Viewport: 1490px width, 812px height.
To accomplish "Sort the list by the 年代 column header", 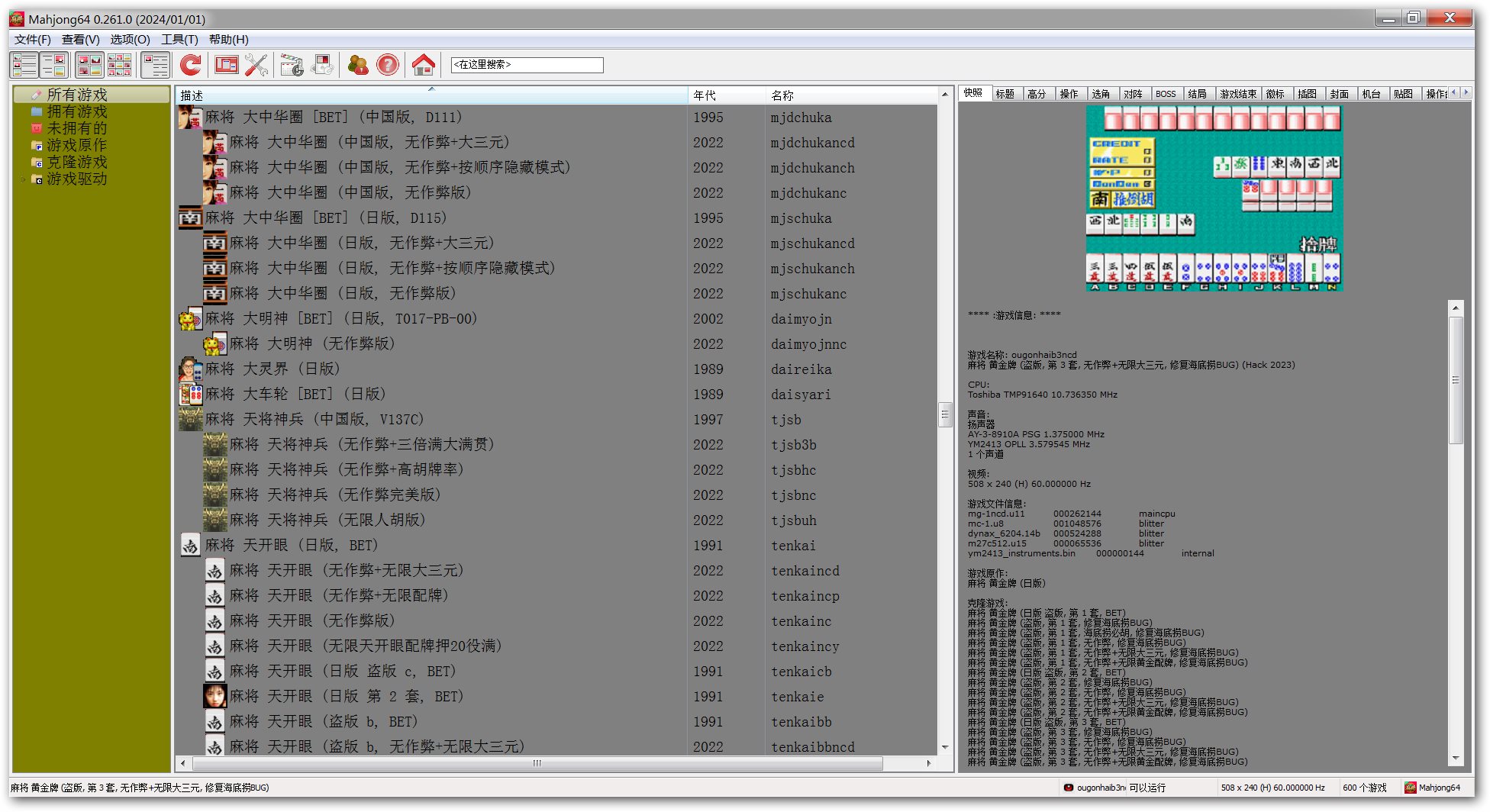I will [727, 95].
